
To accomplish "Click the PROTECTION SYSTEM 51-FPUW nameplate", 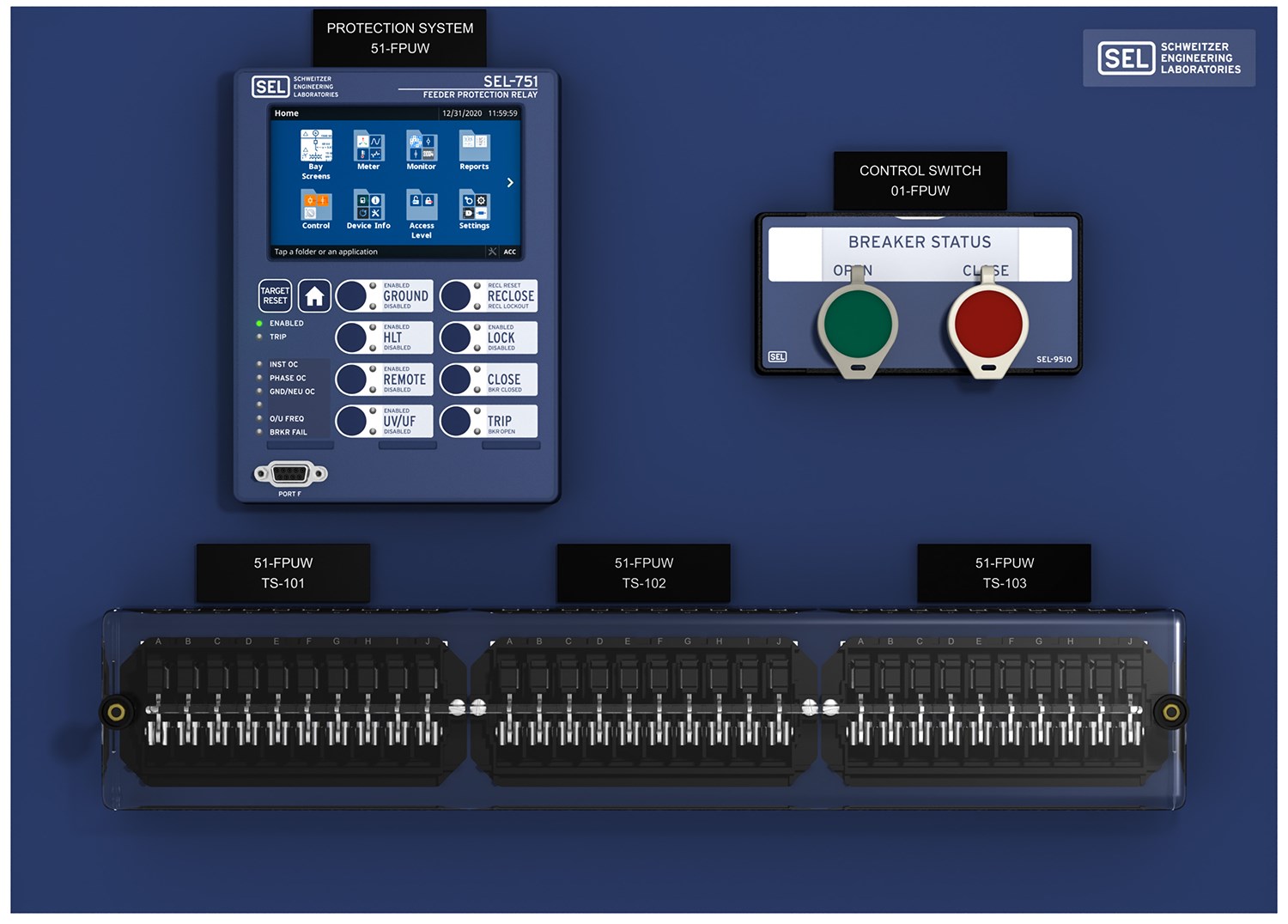I will click(400, 38).
